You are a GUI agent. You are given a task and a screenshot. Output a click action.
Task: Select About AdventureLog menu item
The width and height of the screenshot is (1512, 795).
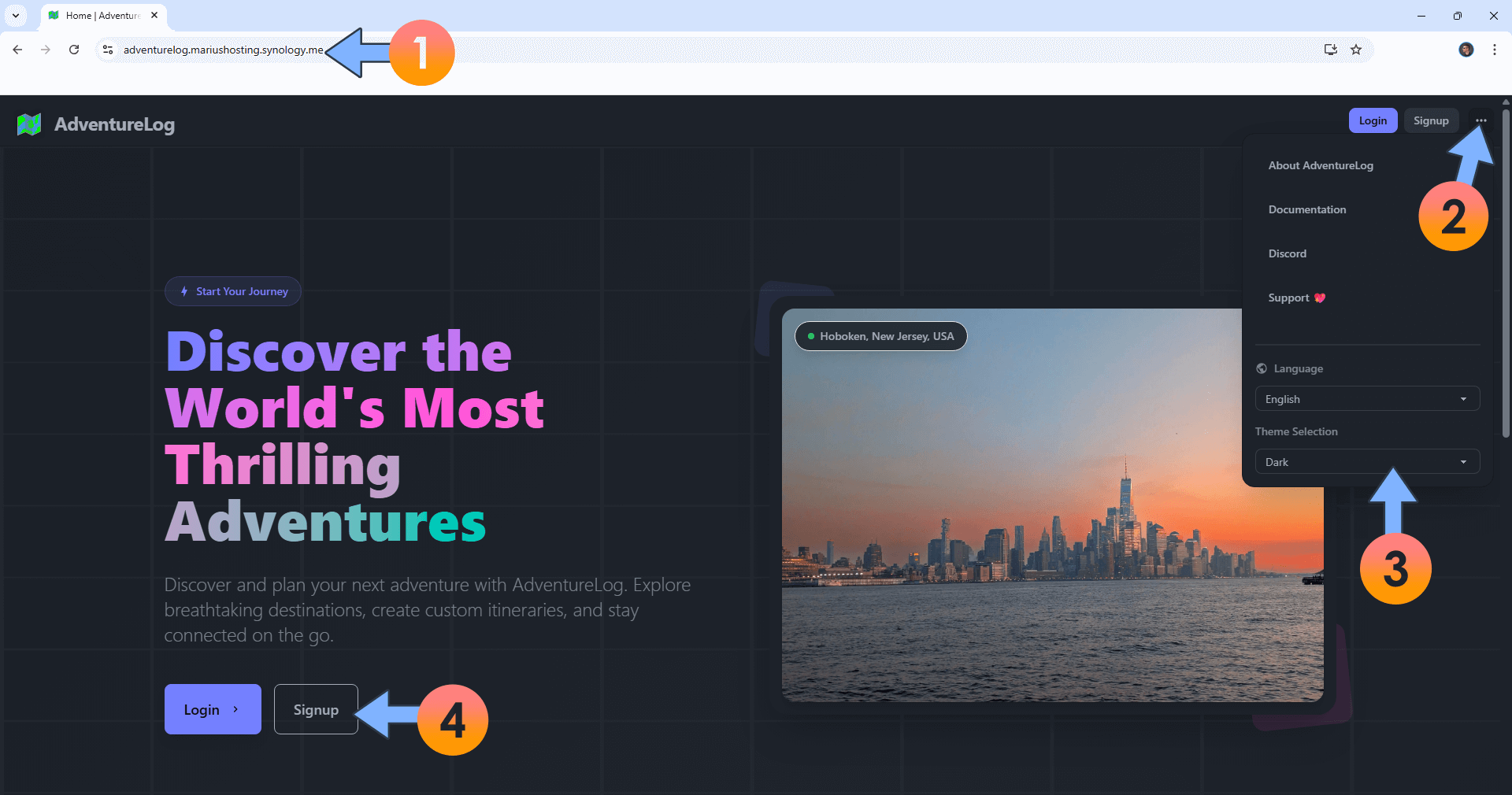point(1321,165)
